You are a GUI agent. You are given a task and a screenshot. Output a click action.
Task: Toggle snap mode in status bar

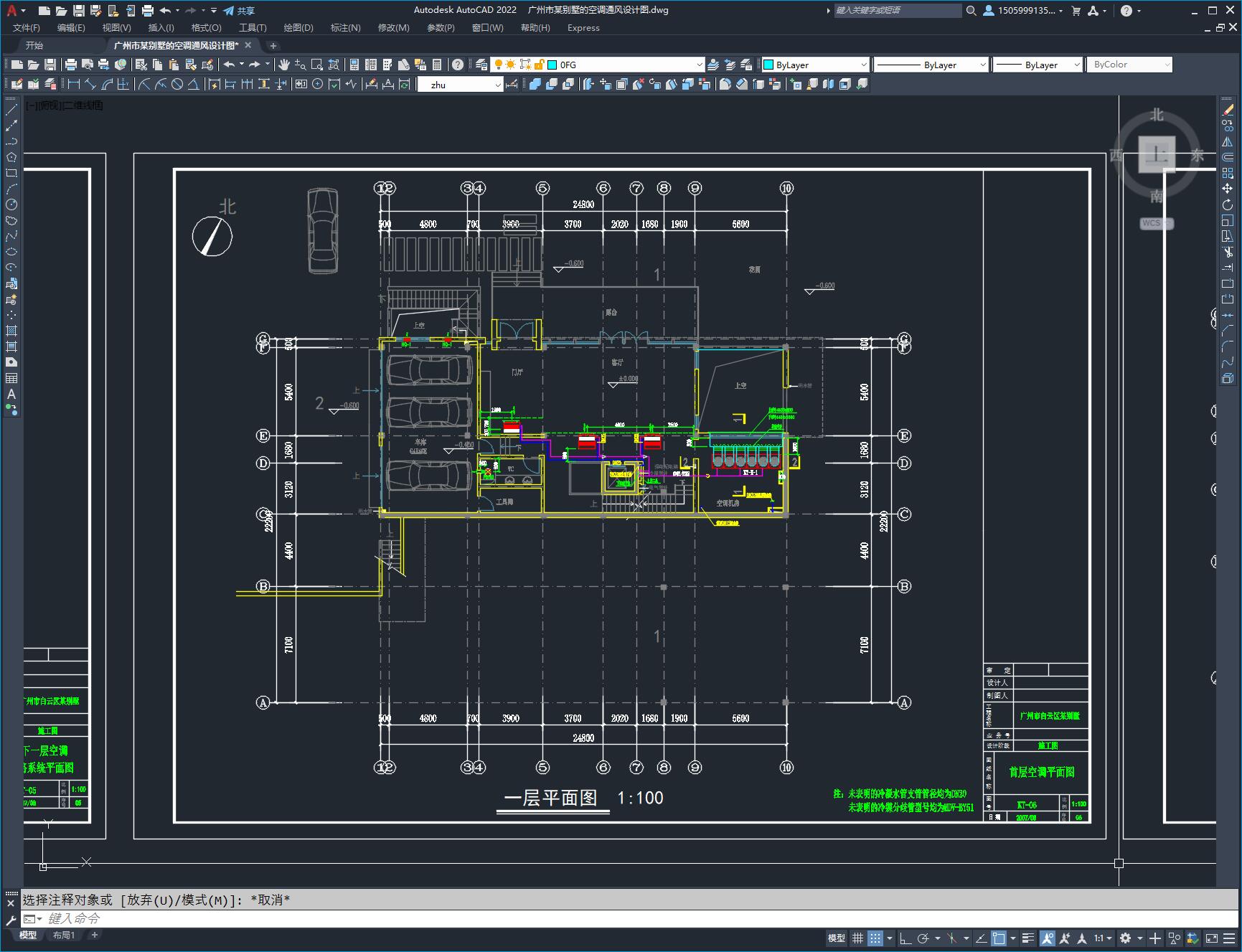[875, 938]
